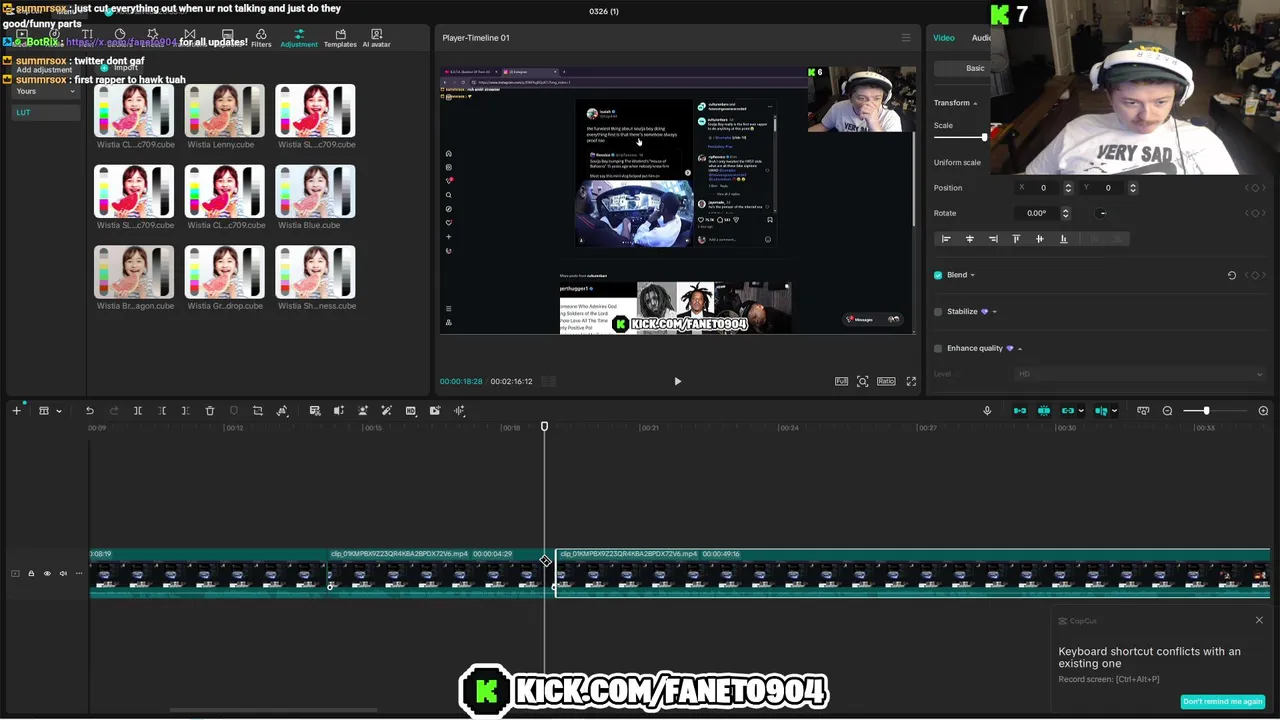This screenshot has width=1280, height=720.
Task: Split the clip at playhead
Action: 138,411
